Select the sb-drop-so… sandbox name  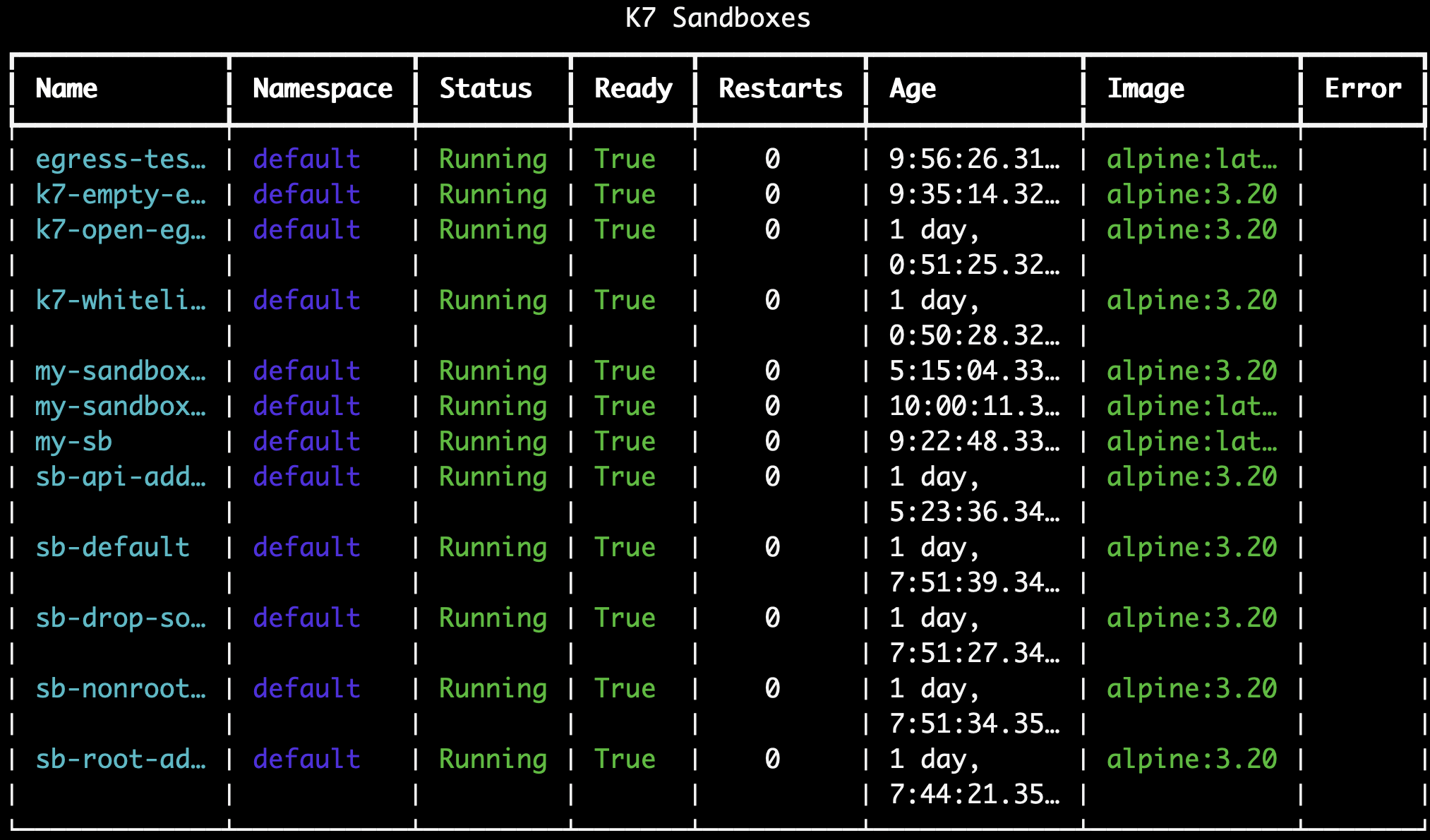tap(120, 618)
